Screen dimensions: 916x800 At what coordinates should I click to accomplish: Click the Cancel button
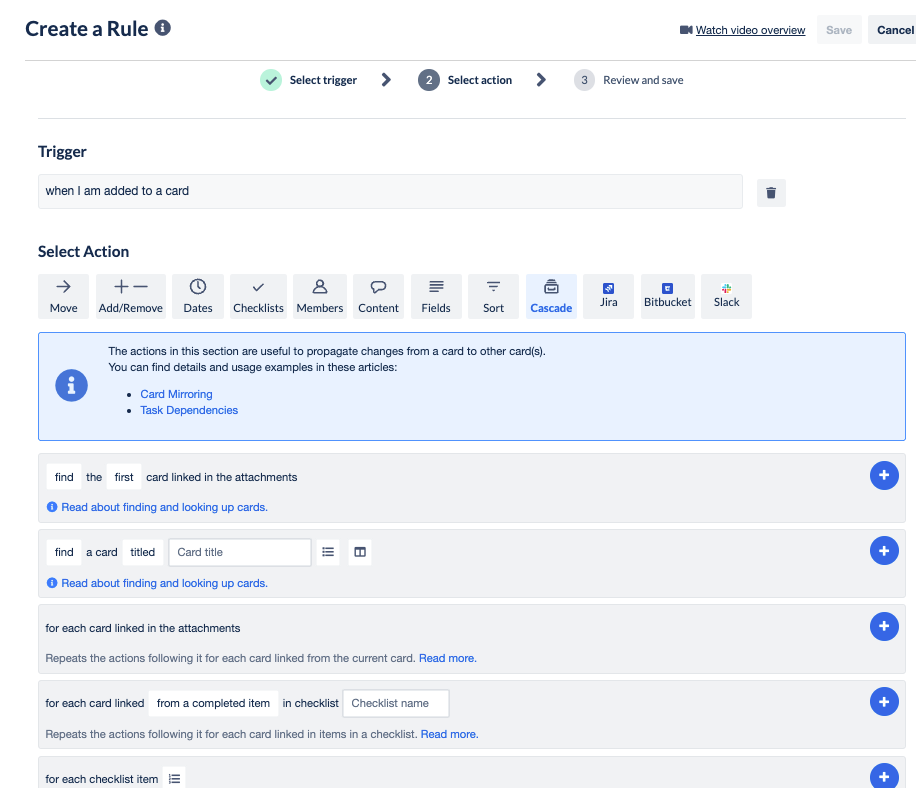[x=894, y=30]
